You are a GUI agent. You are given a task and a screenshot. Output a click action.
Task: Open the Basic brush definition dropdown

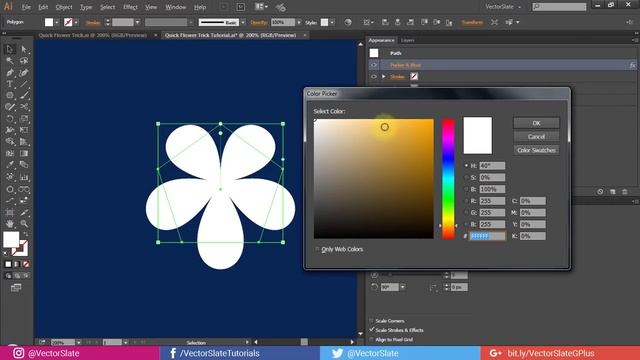pos(243,22)
